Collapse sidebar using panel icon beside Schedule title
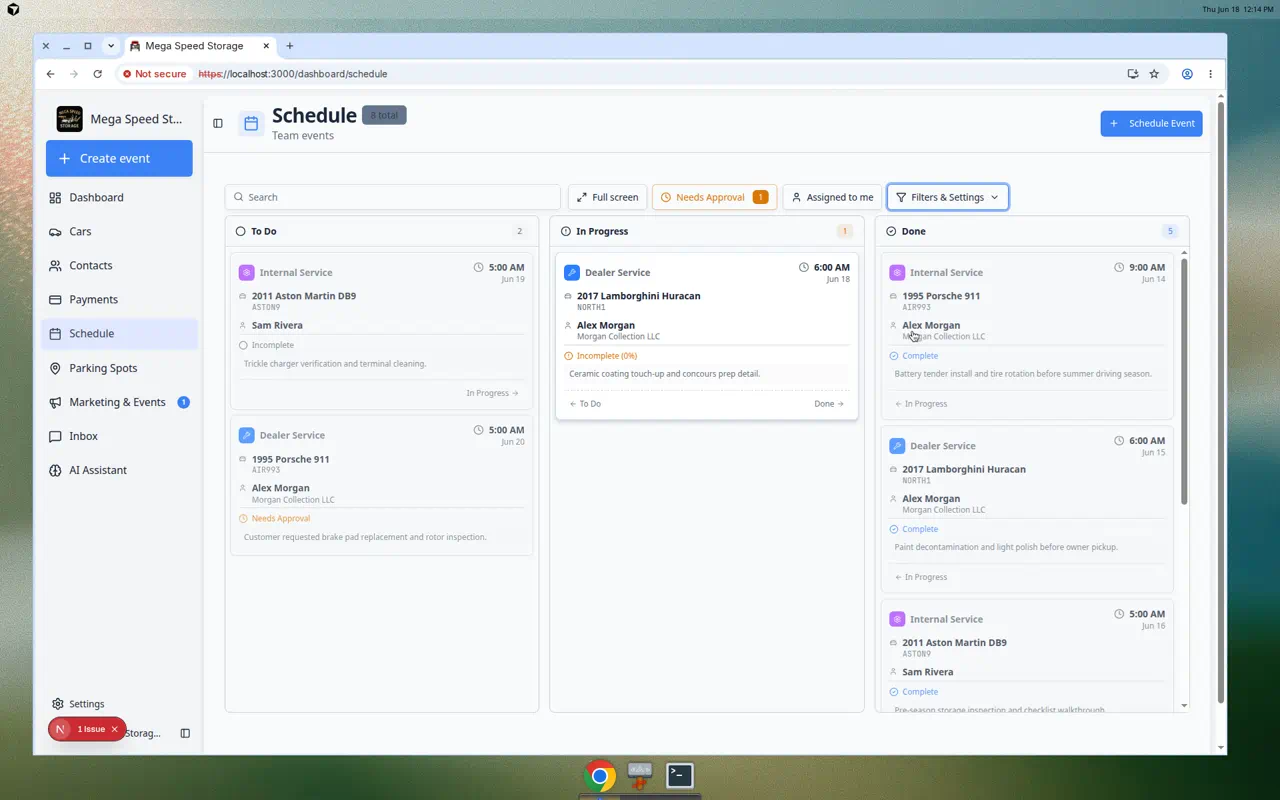Image resolution: width=1280 pixels, height=800 pixels. (218, 123)
